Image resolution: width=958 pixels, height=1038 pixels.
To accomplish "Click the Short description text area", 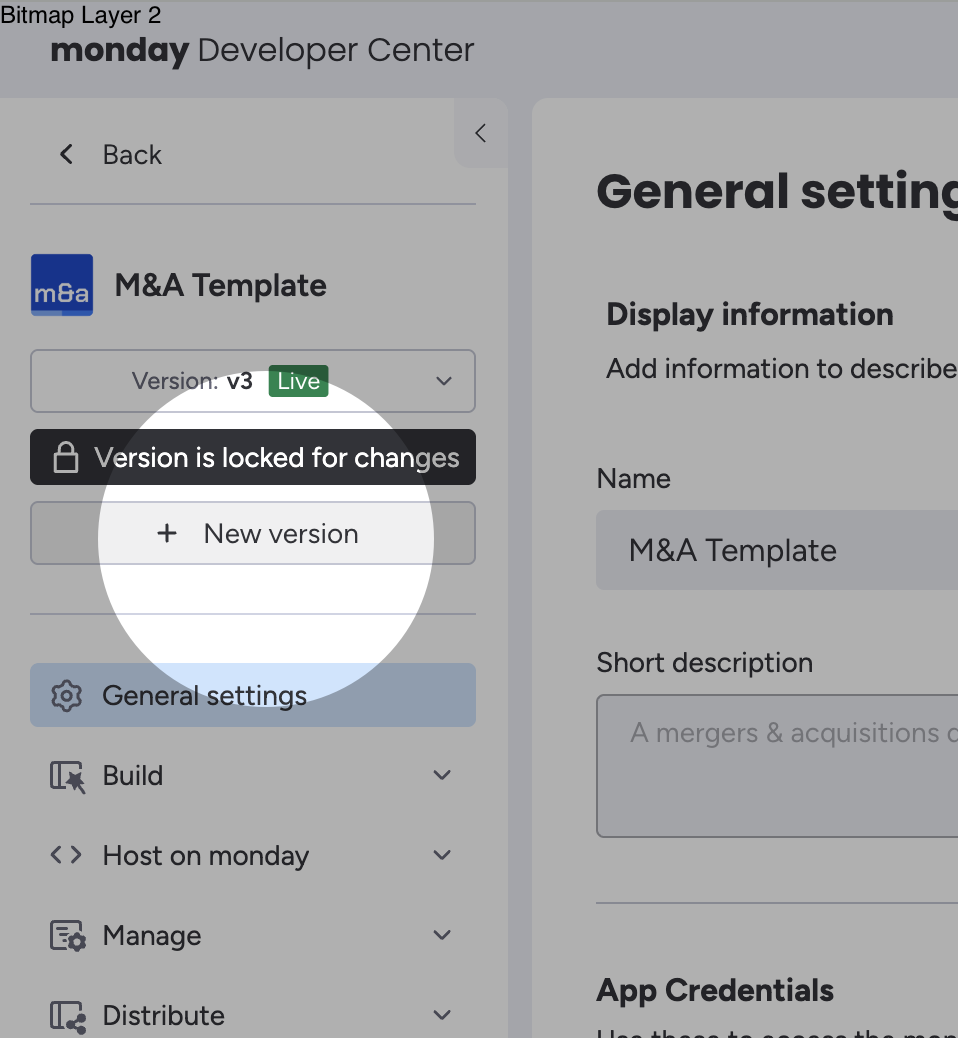I will coord(777,766).
